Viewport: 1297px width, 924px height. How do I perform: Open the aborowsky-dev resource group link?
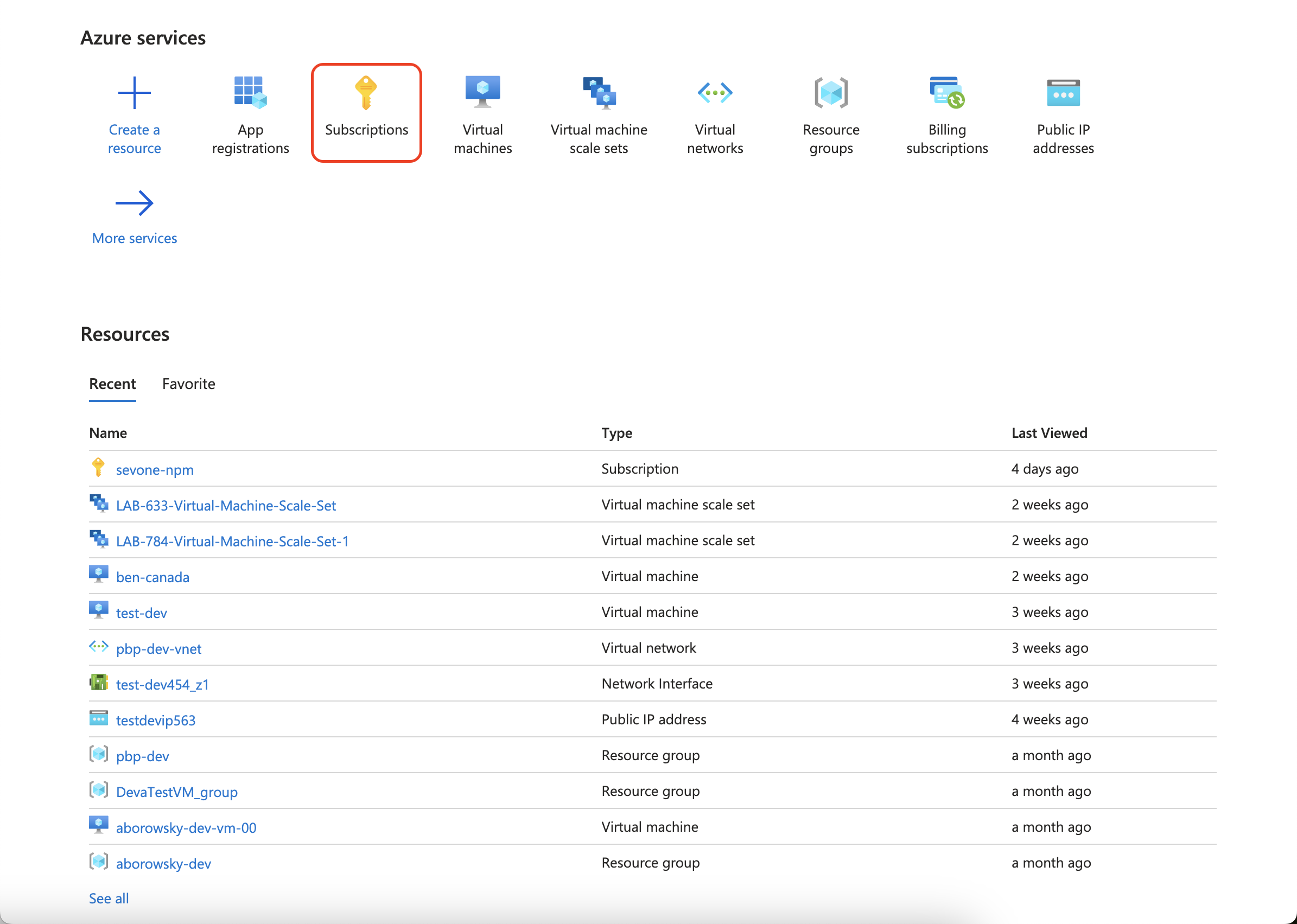pos(163,864)
